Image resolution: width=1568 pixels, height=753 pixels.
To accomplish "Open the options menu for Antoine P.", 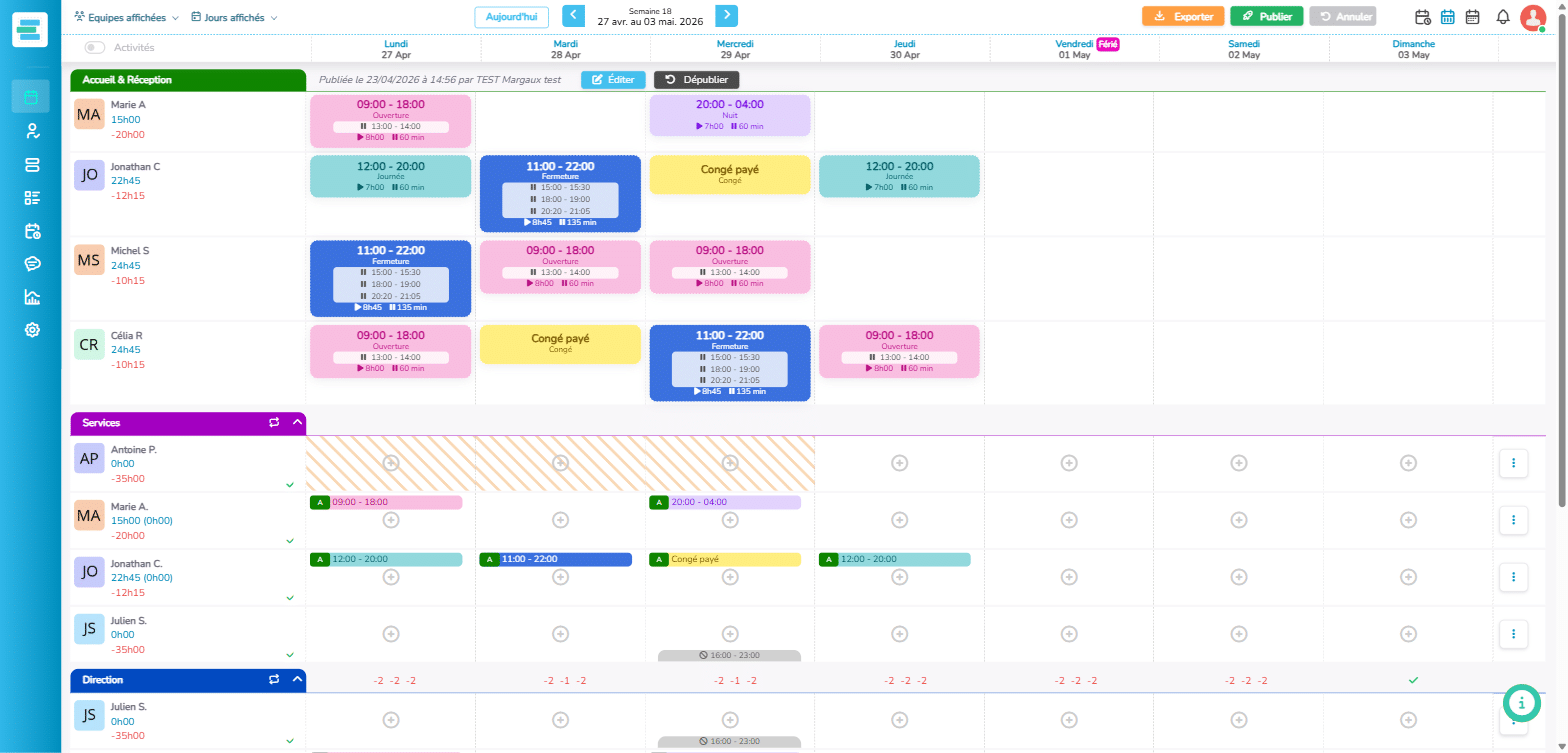I will click(x=1513, y=463).
